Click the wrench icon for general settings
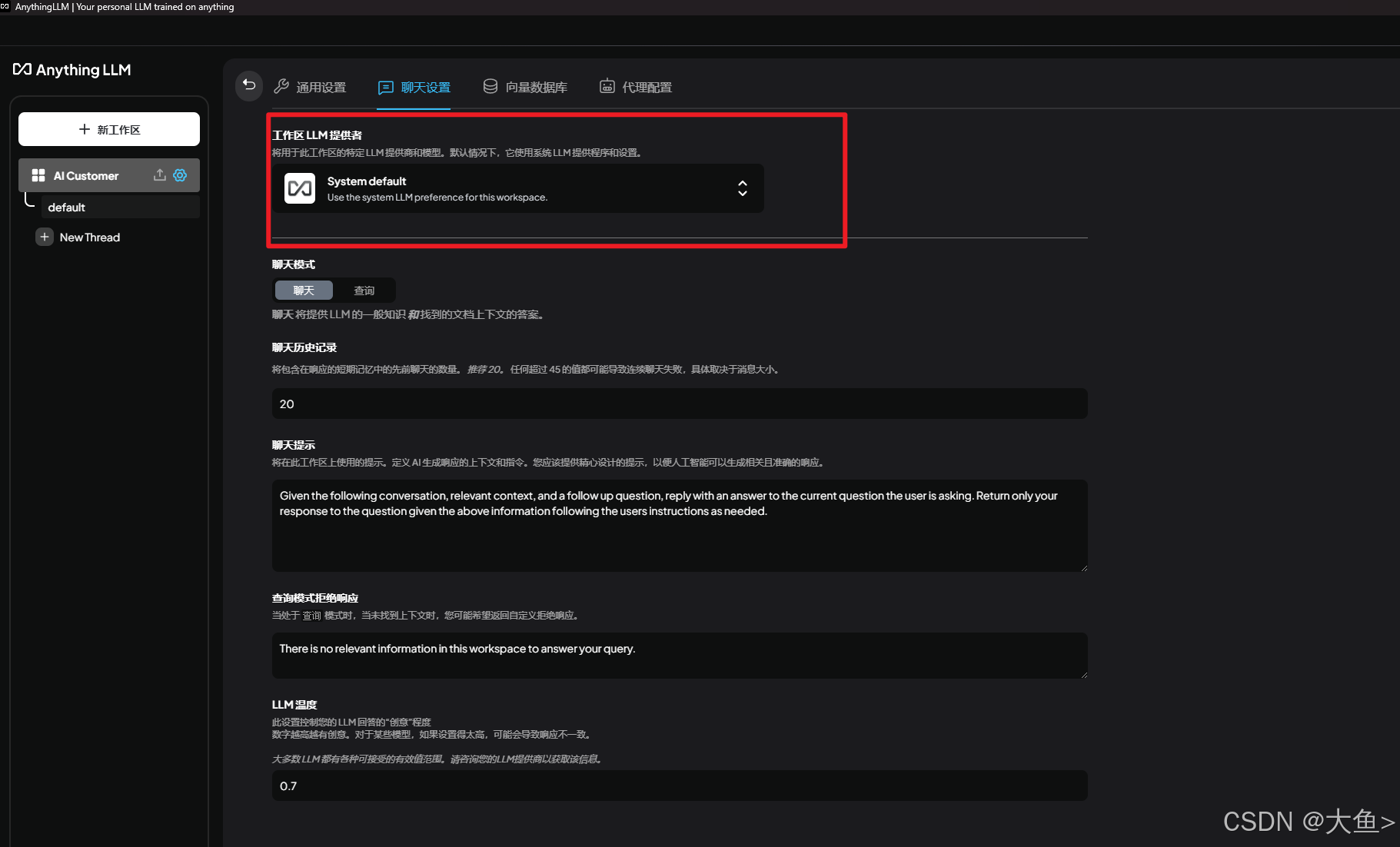This screenshot has width=1400, height=847. 281,86
